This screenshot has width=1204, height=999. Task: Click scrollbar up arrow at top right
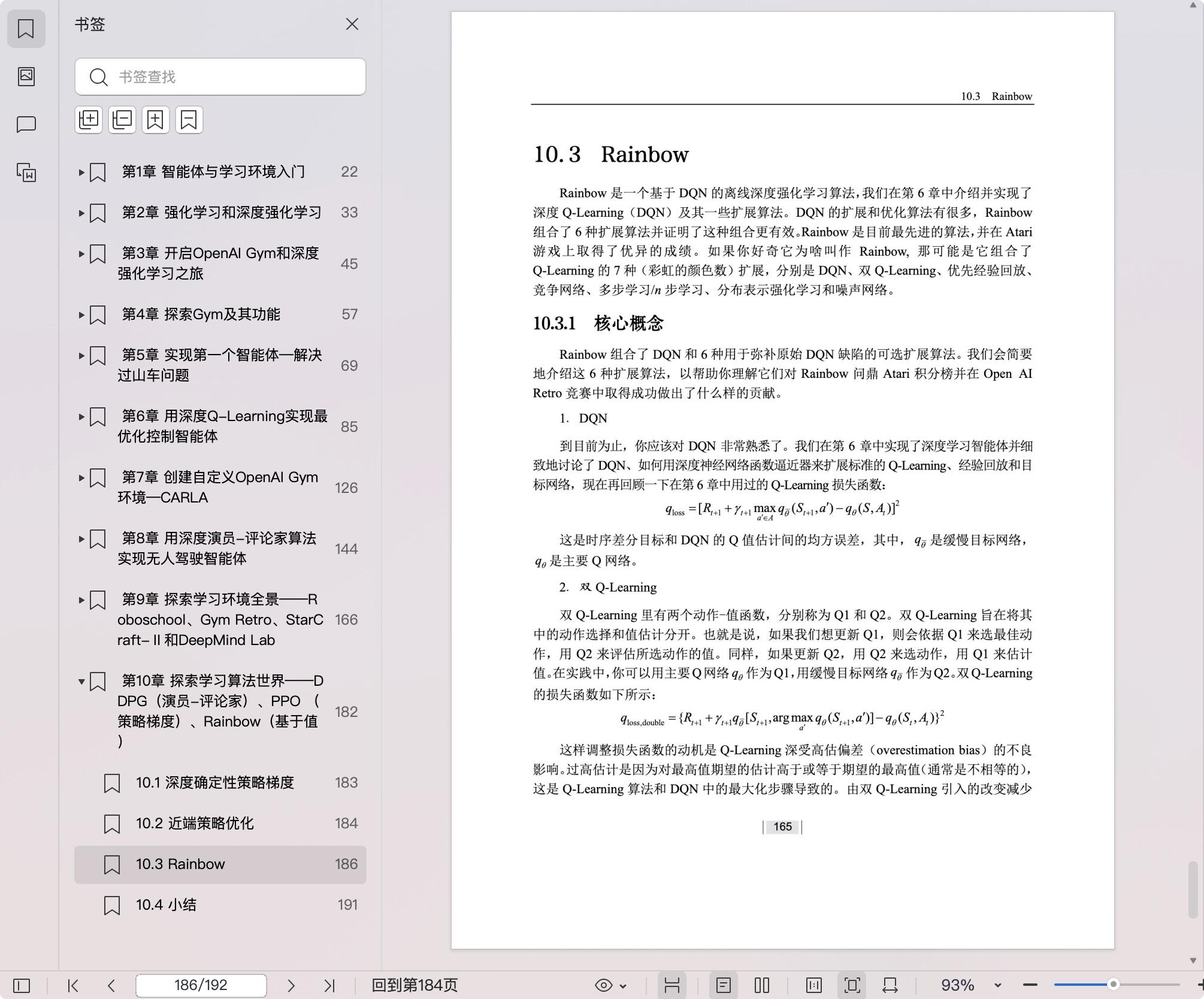(1193, 6)
